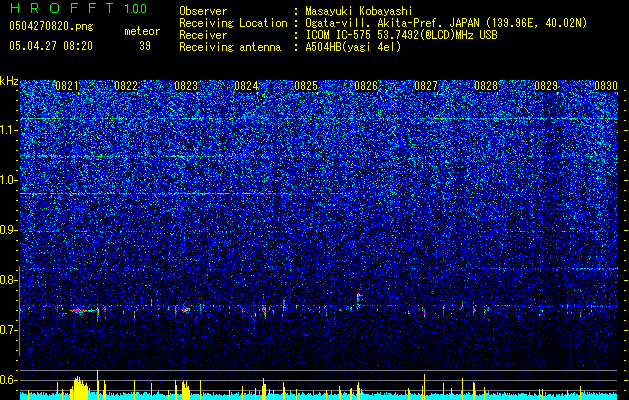Click the HROFFT 1.0.0 title text
629x400 pixels.
pos(78,9)
